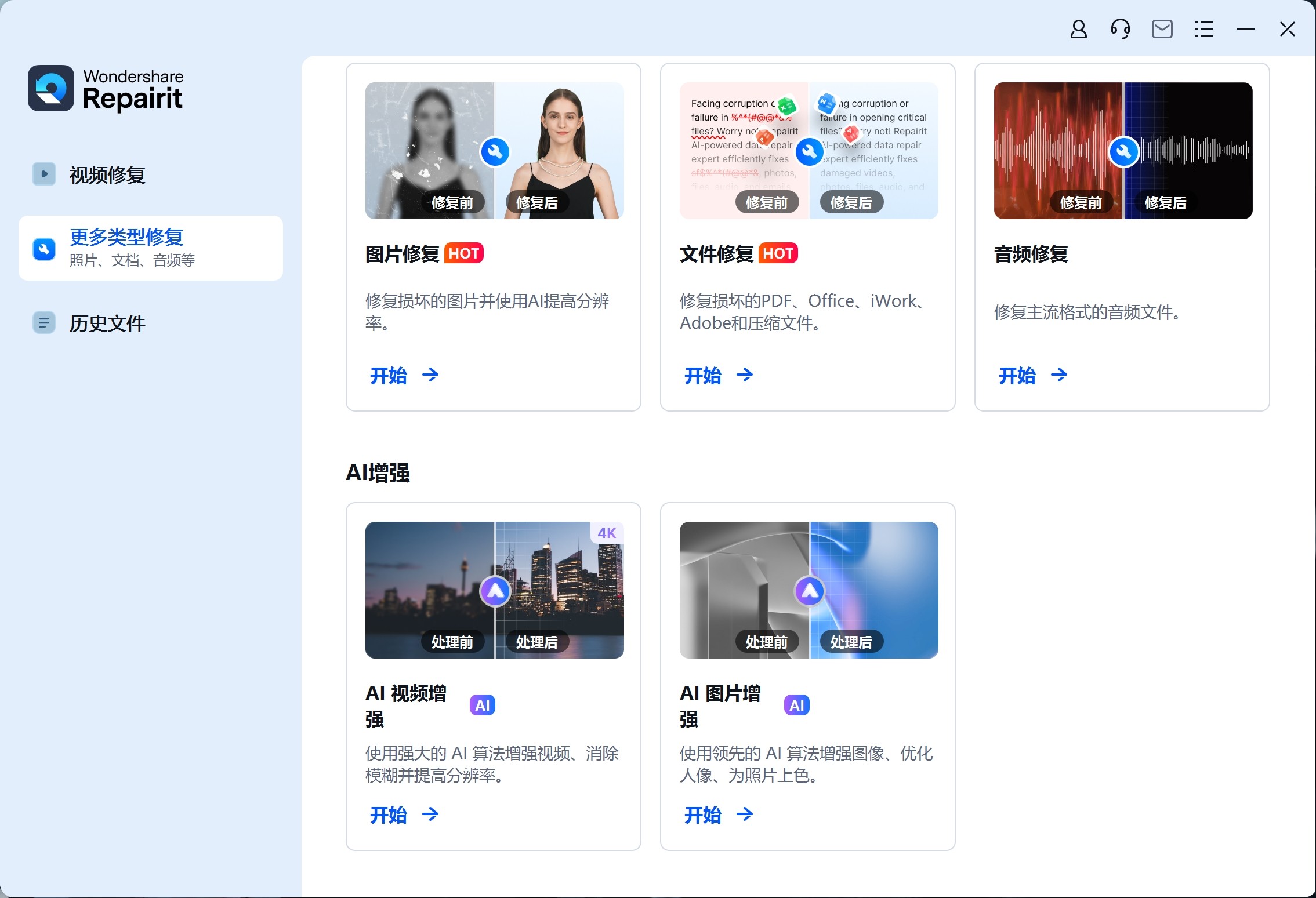Close the Repairit window
1316x898 pixels.
[1287, 29]
